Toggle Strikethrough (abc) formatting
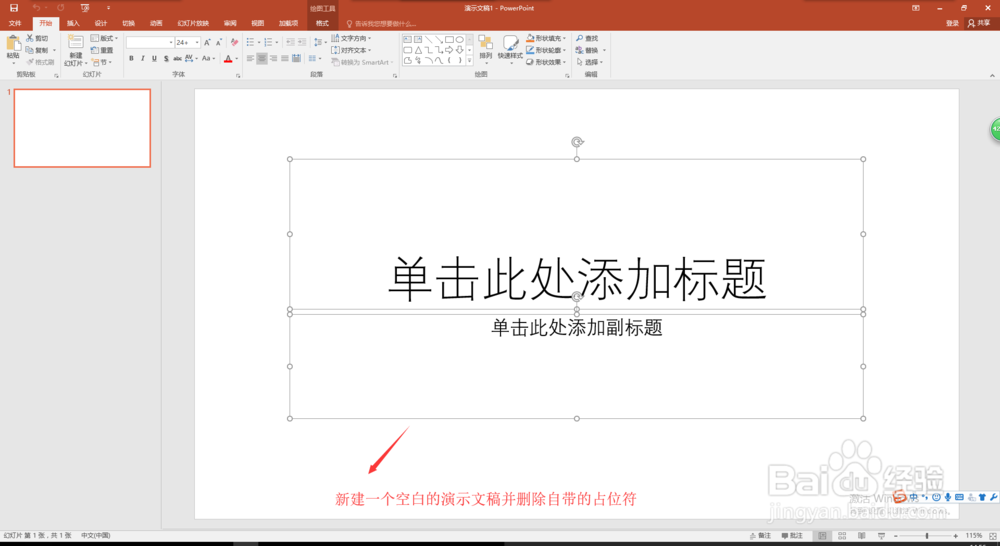Viewport: 1000px width, 546px height. [177, 59]
